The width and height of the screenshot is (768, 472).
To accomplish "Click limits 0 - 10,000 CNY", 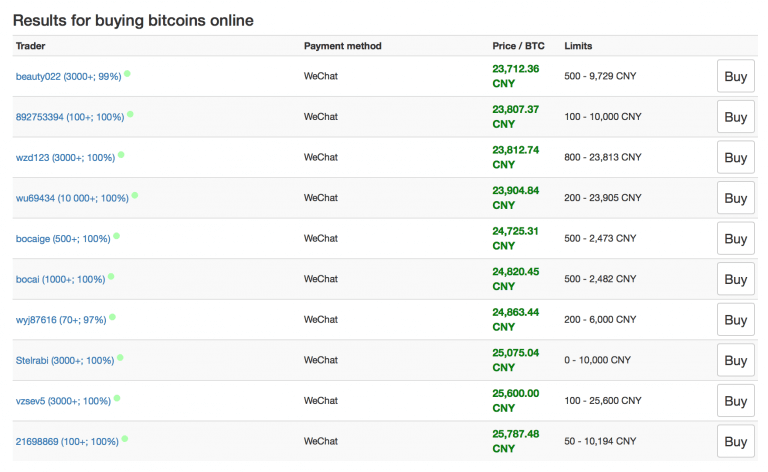I will (x=598, y=360).
